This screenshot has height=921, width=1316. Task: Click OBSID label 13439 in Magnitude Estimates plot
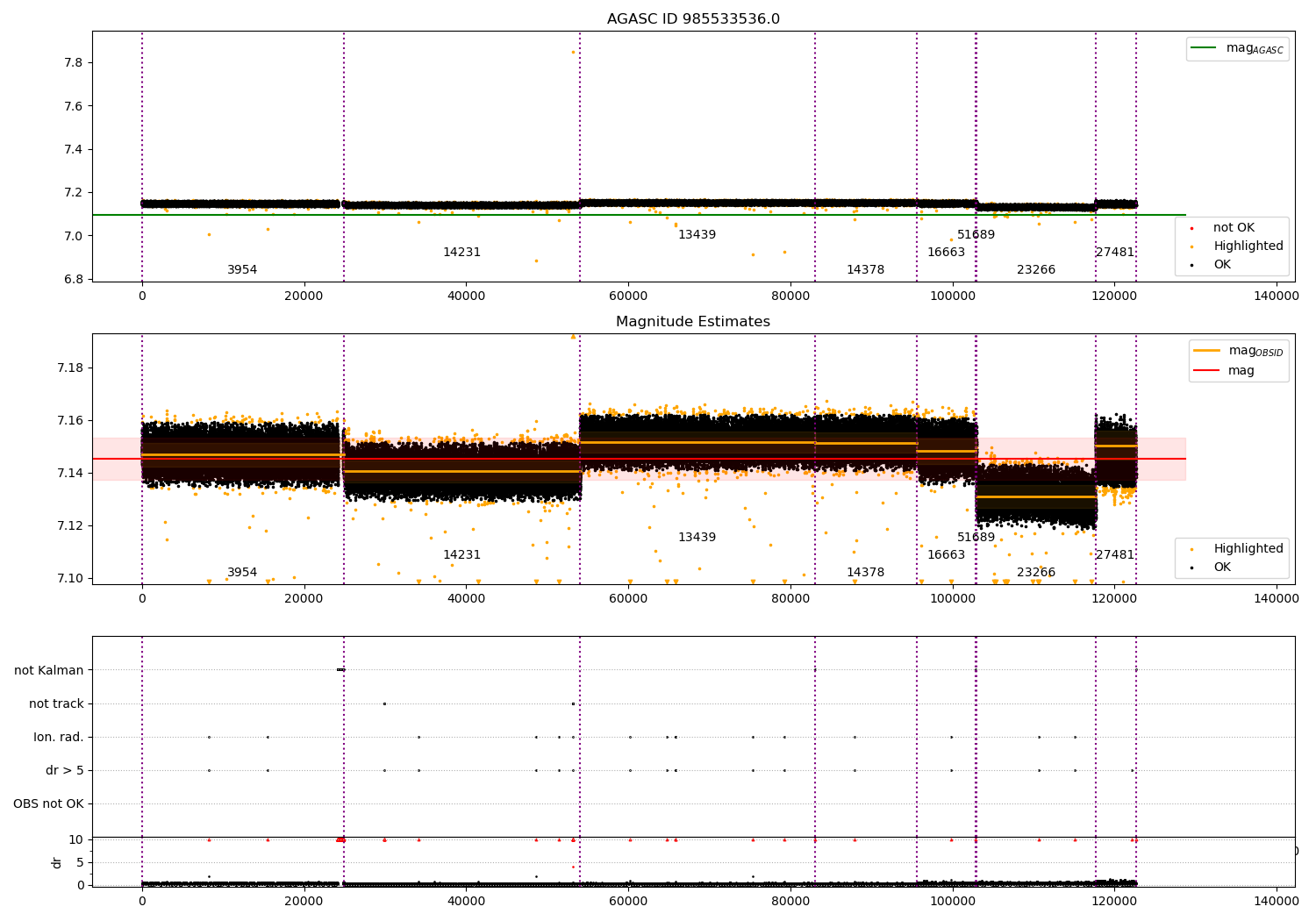point(697,538)
